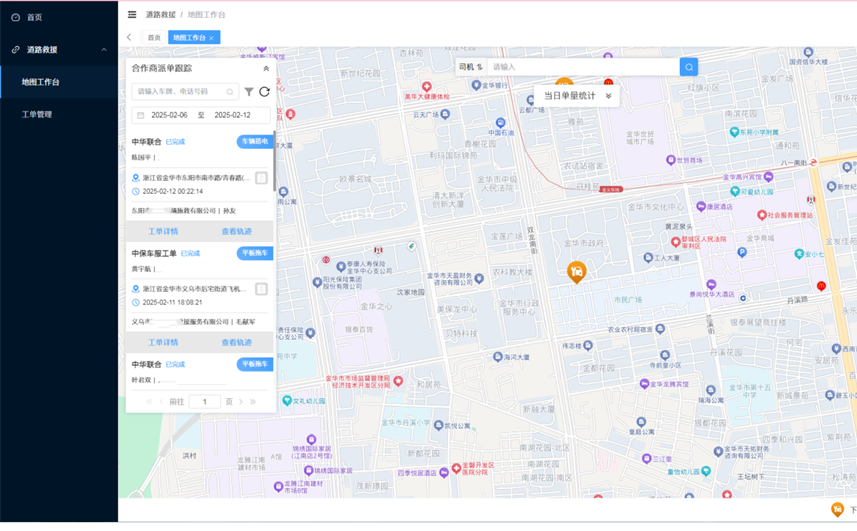Image resolution: width=857 pixels, height=531 pixels.
Task: Click the orange vehicle legend icon at bottom right
Action: (x=837, y=510)
